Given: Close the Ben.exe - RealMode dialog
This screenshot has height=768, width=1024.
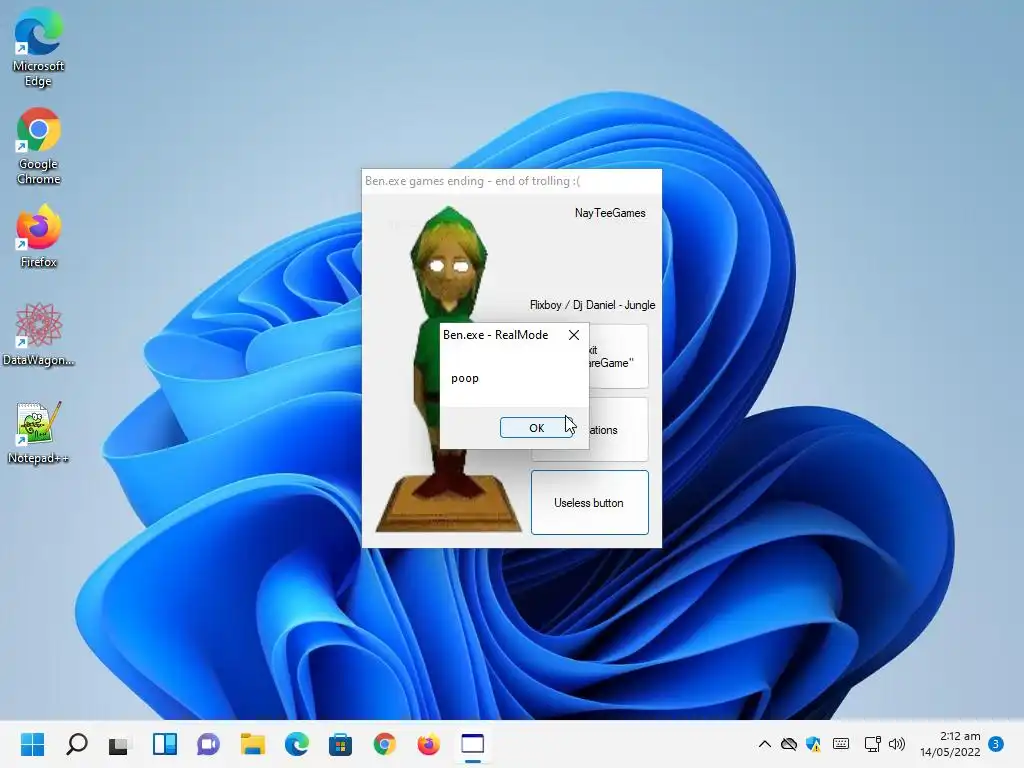Looking at the screenshot, I should click(574, 335).
